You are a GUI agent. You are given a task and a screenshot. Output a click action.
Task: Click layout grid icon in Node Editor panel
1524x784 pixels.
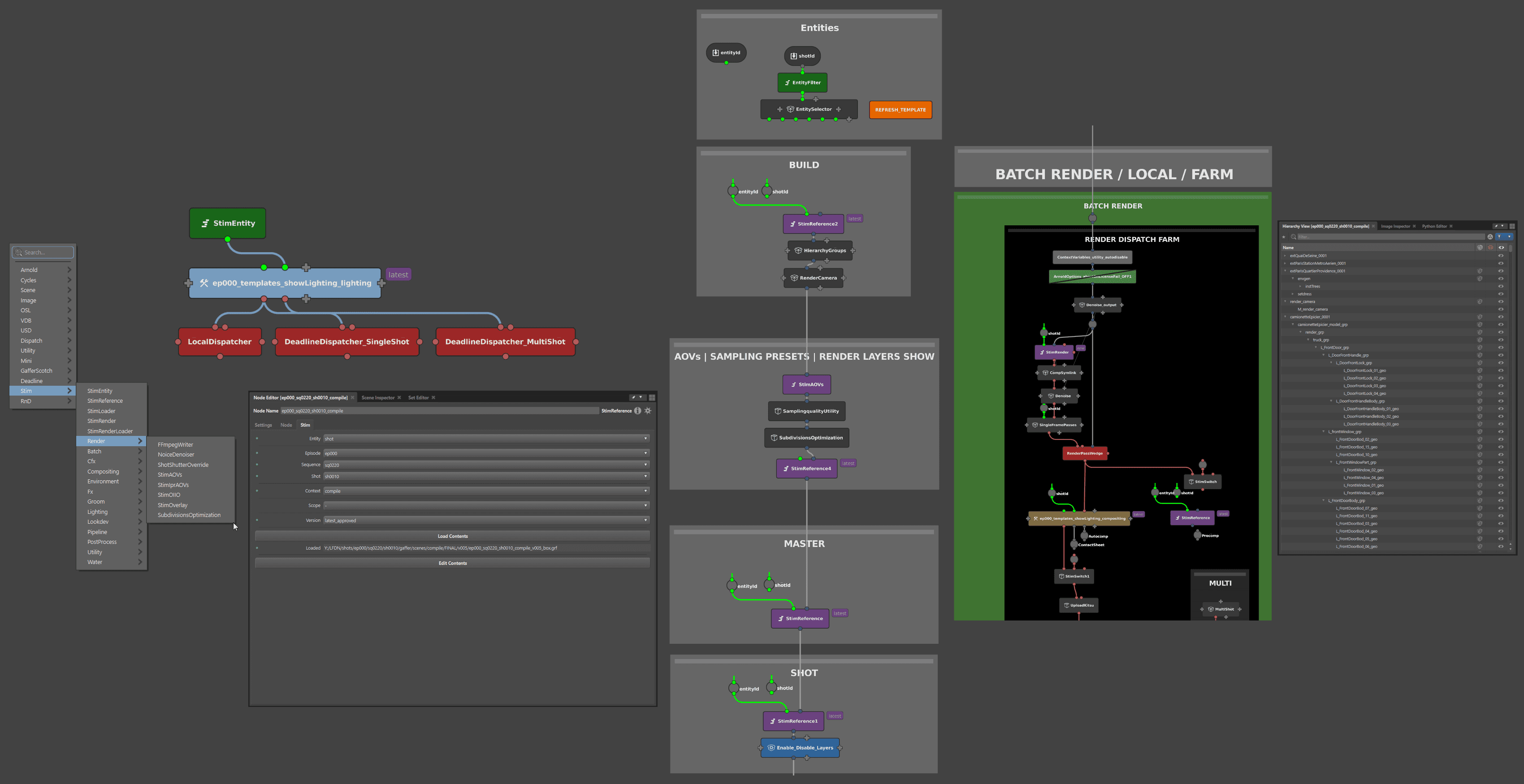pos(652,397)
